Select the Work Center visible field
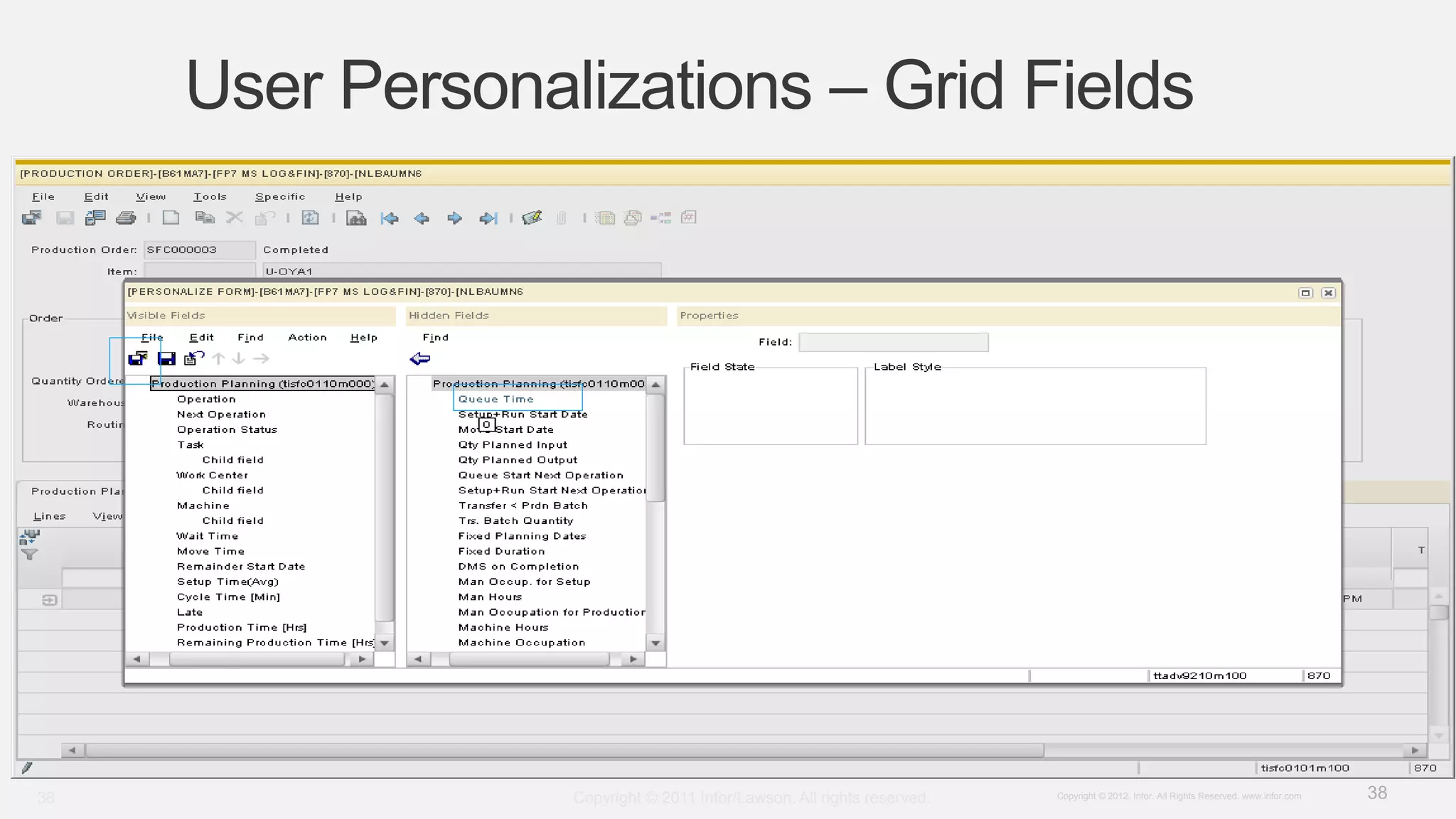This screenshot has width=1456, height=819. click(212, 476)
